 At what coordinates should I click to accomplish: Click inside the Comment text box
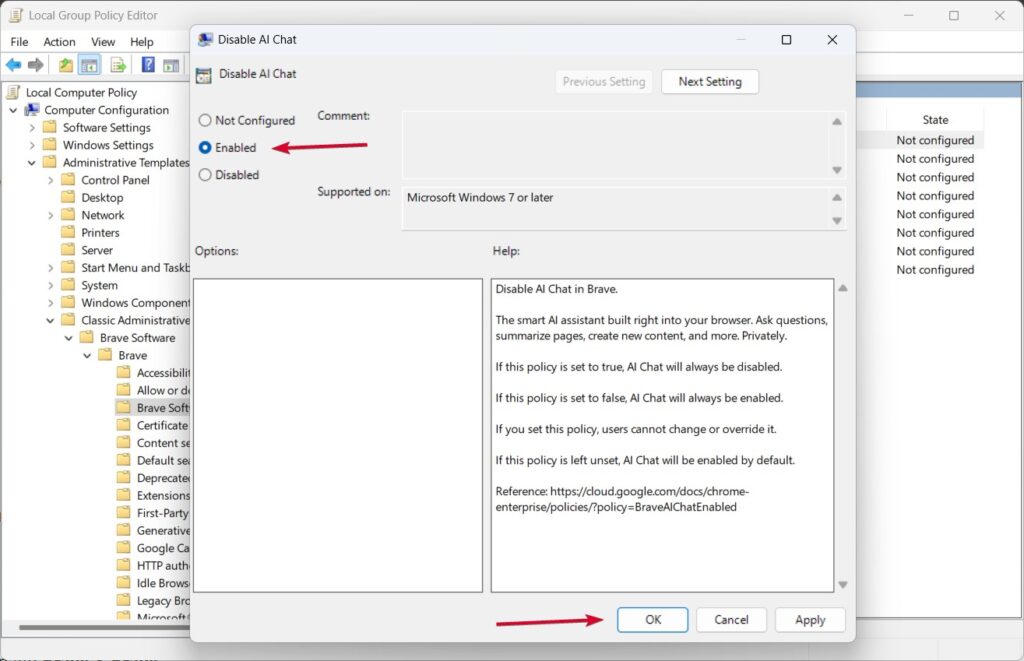pyautogui.click(x=616, y=145)
